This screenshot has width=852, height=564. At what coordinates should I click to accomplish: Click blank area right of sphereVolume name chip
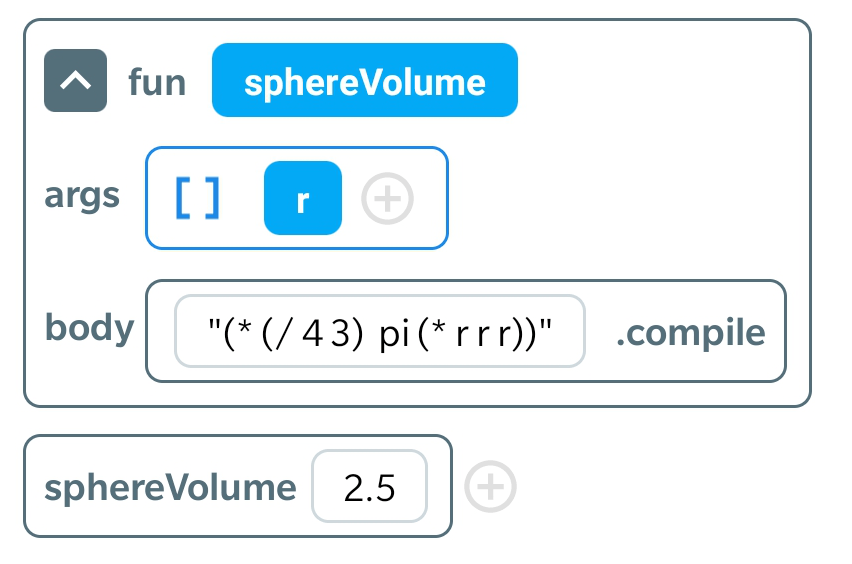pyautogui.click(x=650, y=81)
